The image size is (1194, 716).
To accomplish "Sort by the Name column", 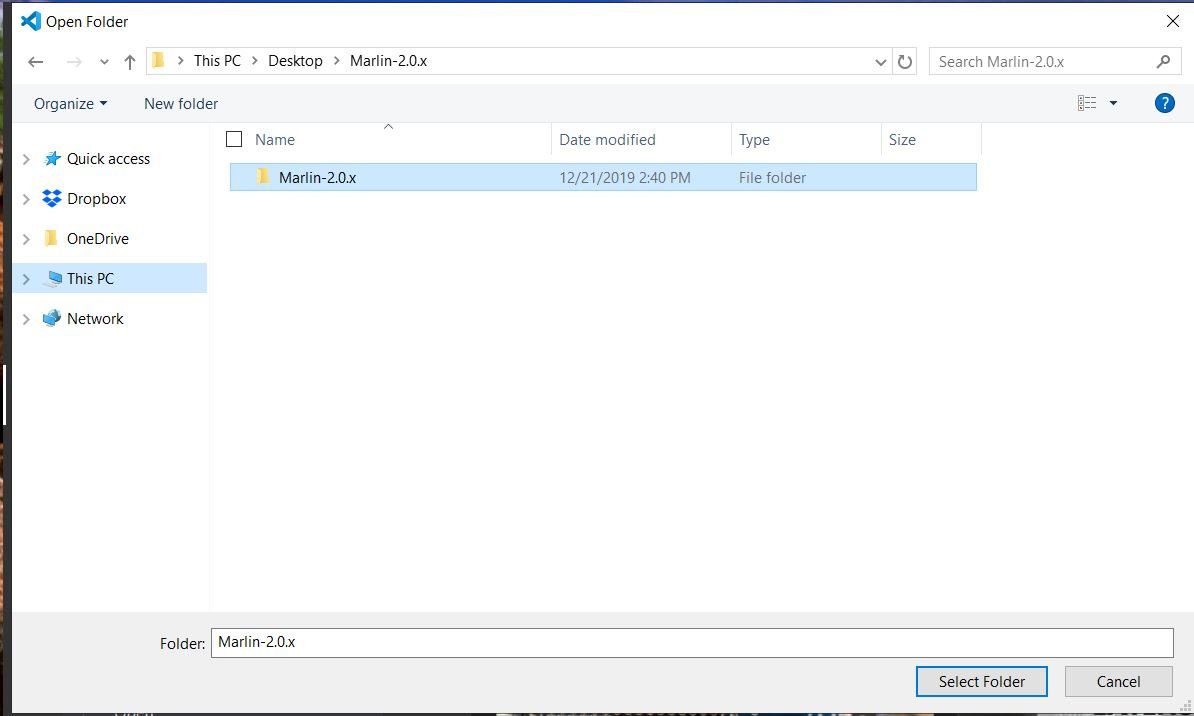I will click(275, 140).
